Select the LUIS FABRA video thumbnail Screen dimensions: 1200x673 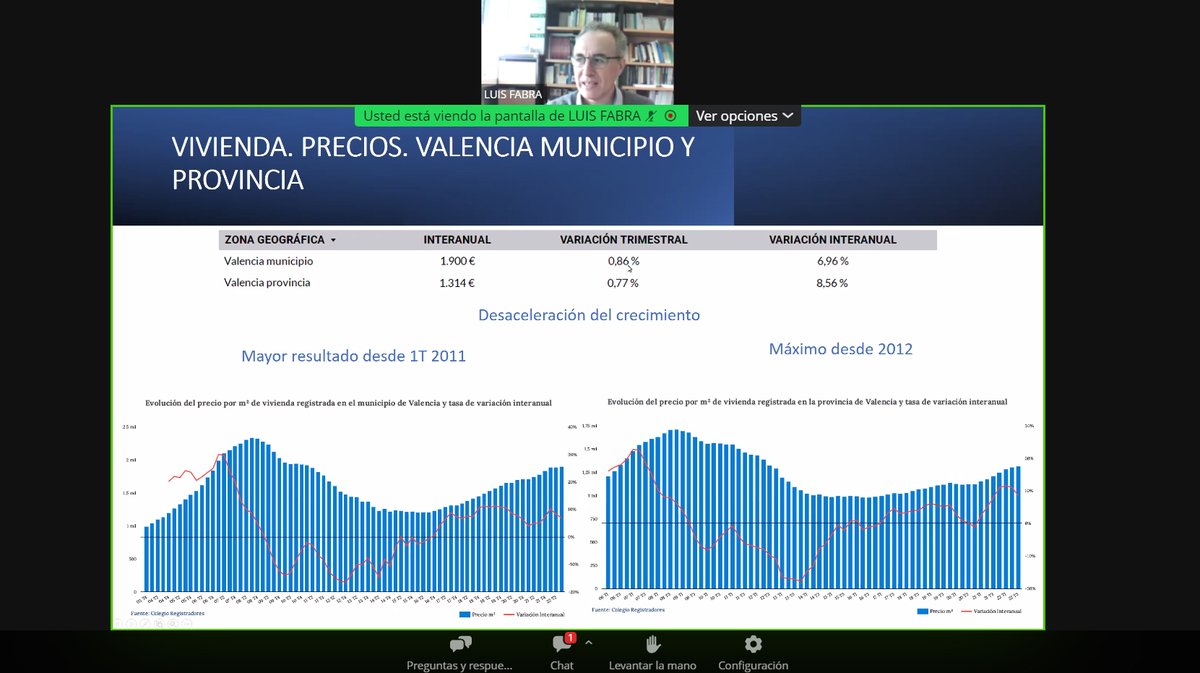pyautogui.click(x=577, y=52)
